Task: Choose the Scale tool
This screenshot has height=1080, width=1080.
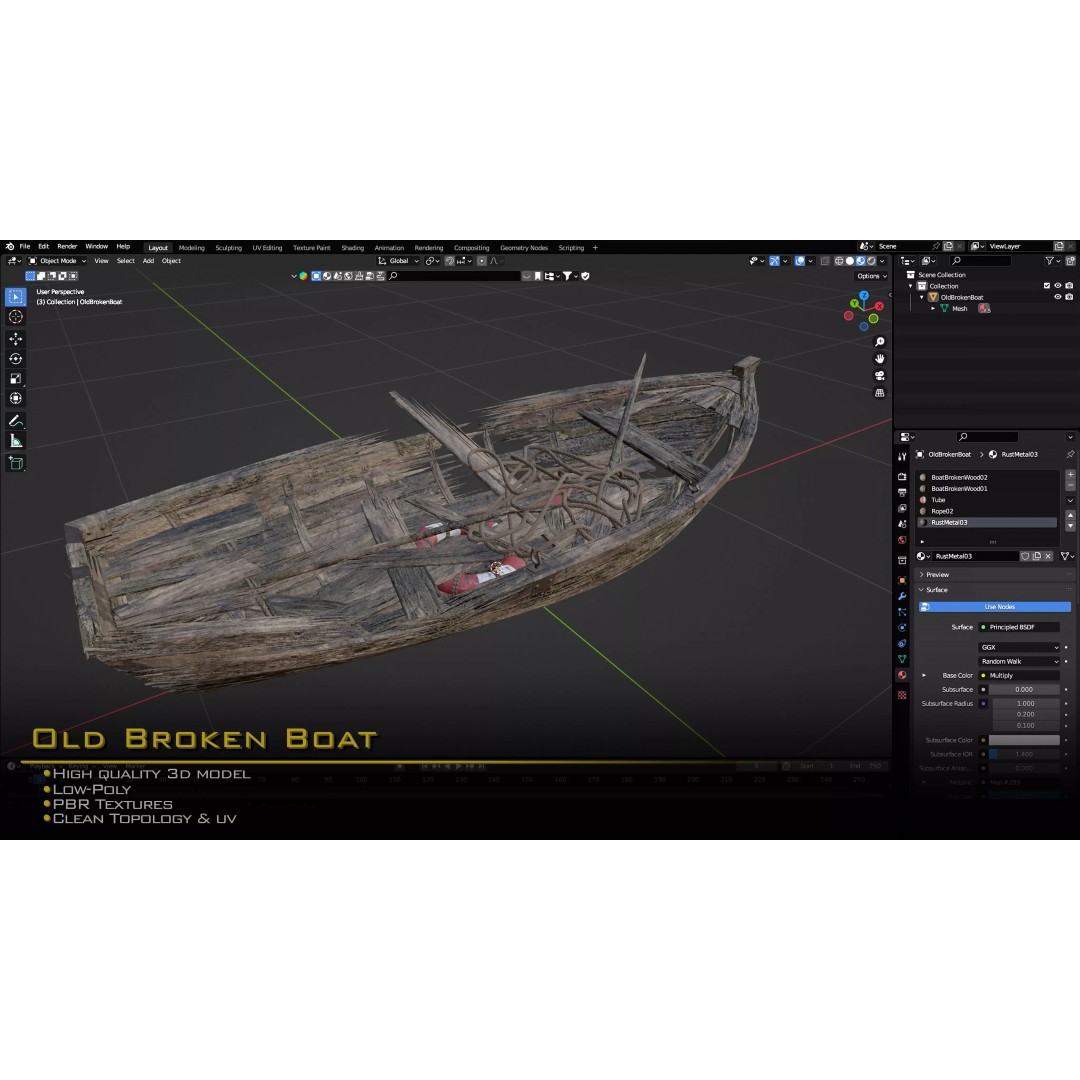Action: pyautogui.click(x=16, y=379)
